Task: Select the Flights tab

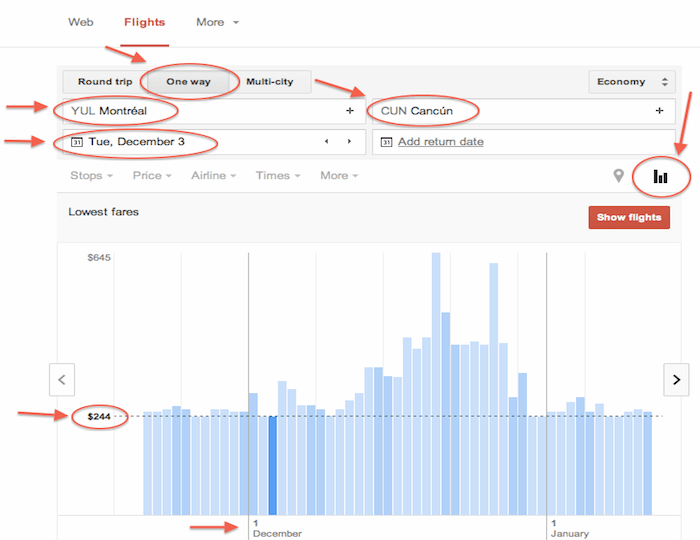Action: point(145,22)
